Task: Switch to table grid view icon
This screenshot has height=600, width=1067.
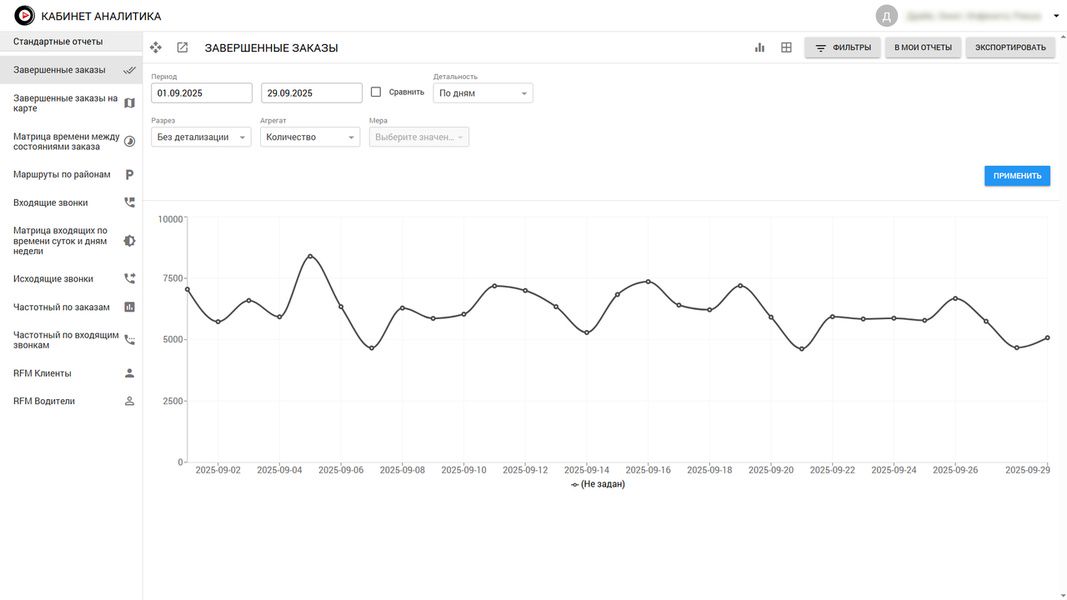Action: 787,47
